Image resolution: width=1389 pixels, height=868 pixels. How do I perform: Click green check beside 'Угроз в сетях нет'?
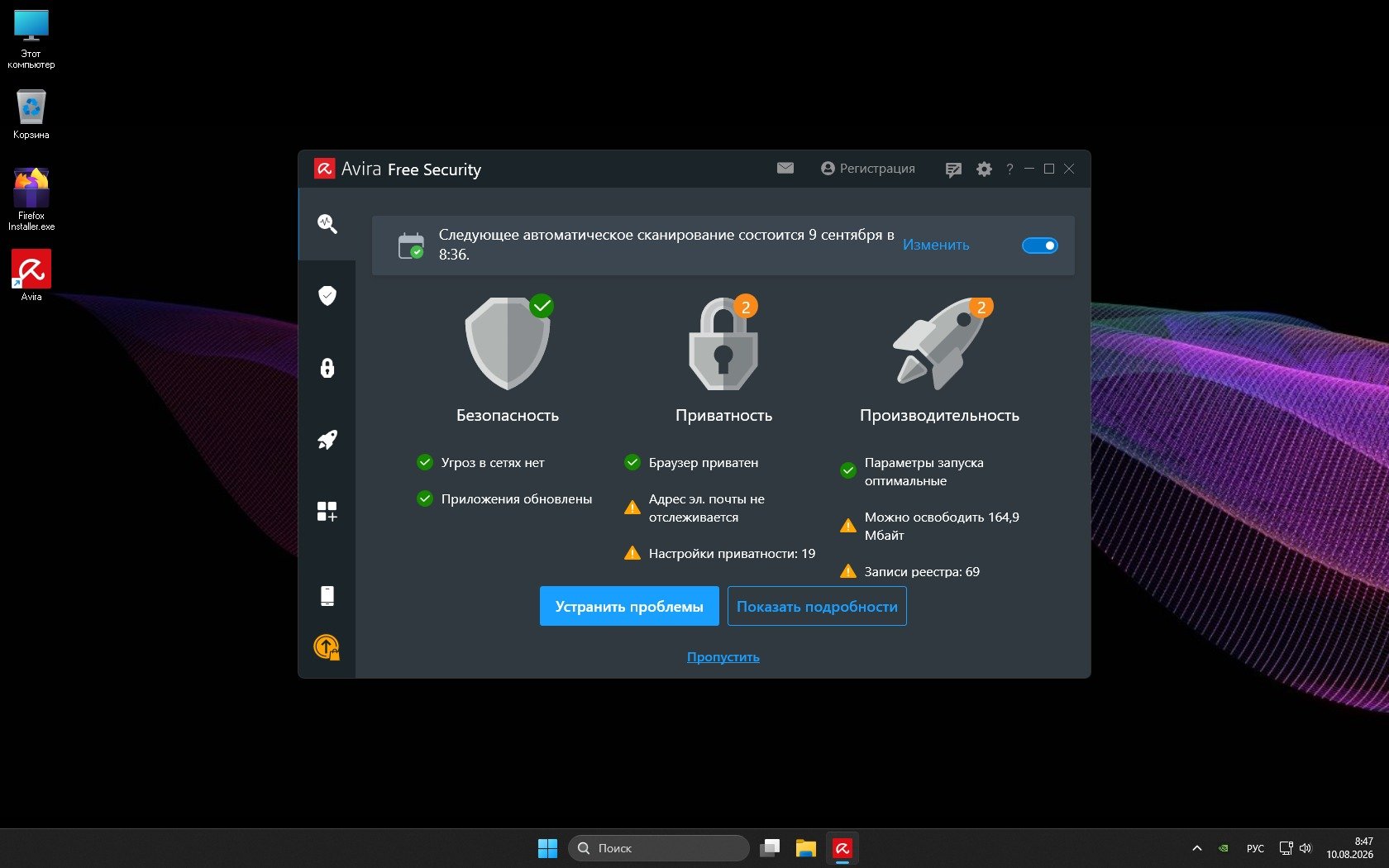click(425, 462)
